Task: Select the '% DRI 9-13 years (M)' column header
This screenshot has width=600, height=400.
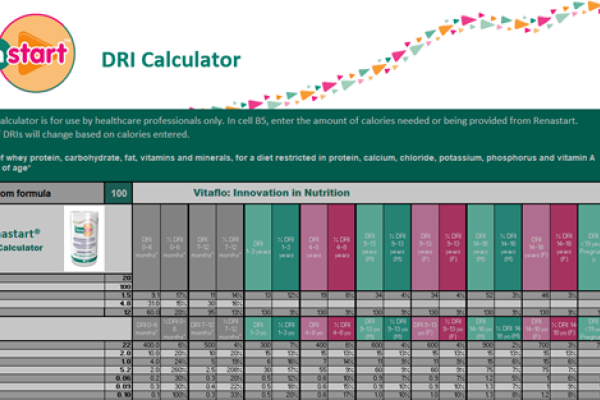Action: coord(398,247)
